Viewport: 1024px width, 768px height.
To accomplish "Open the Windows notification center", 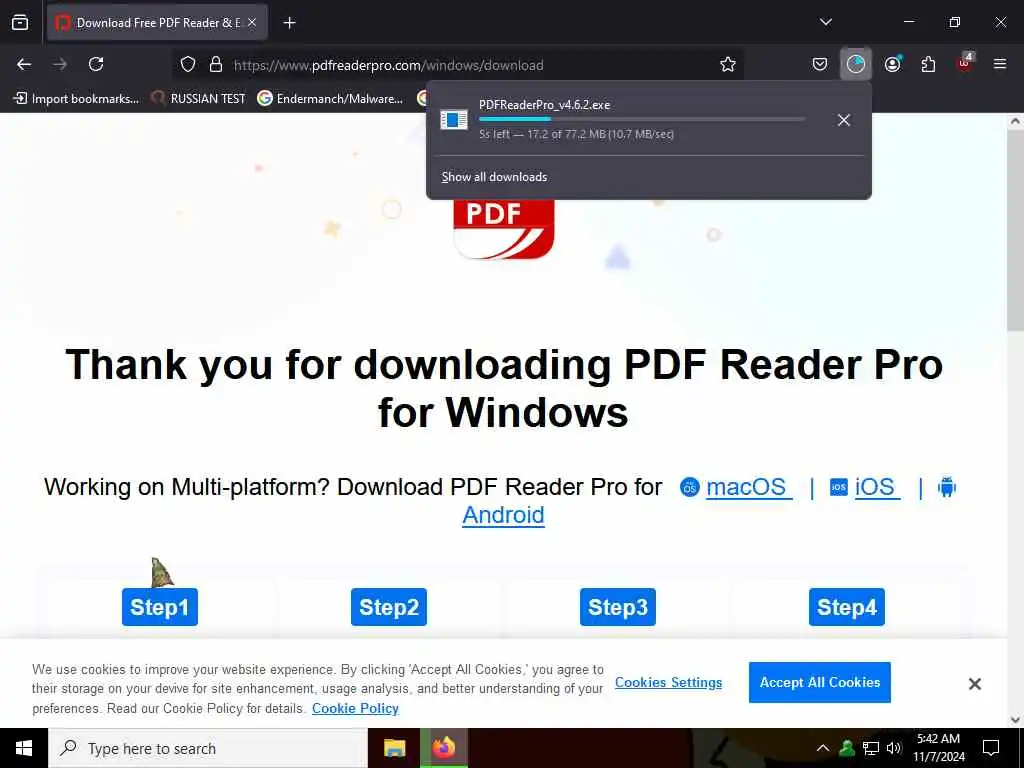I will 991,748.
